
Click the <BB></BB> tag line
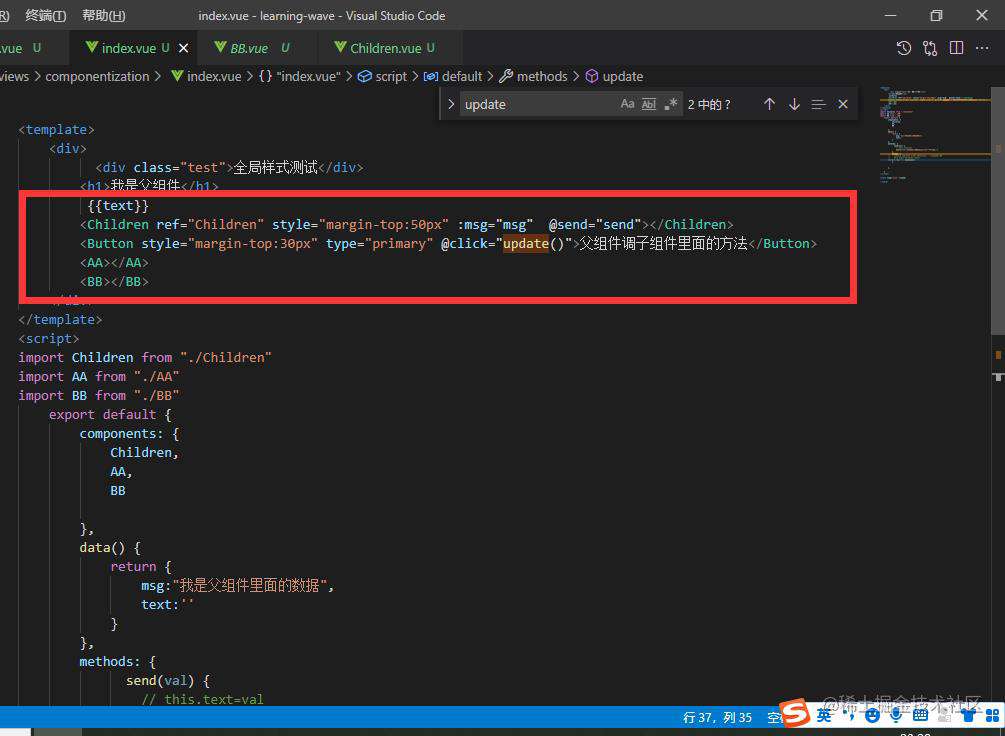coord(114,281)
